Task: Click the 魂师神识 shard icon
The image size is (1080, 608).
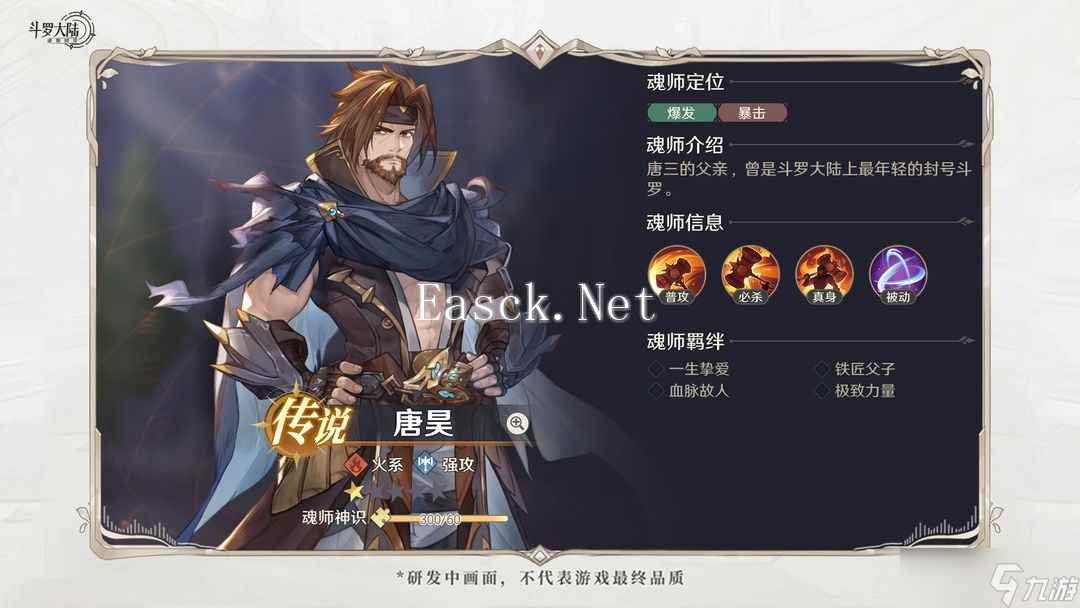Action: pos(380,516)
